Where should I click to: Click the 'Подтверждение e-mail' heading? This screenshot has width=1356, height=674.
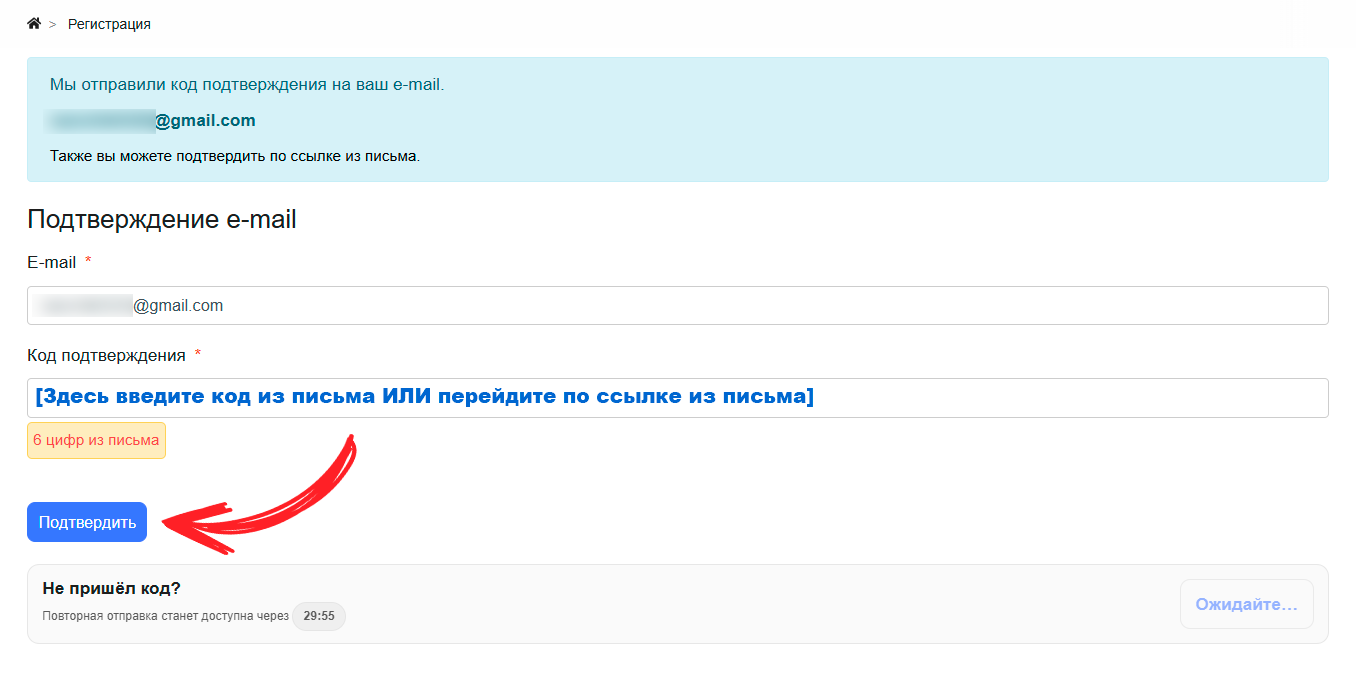(x=161, y=220)
